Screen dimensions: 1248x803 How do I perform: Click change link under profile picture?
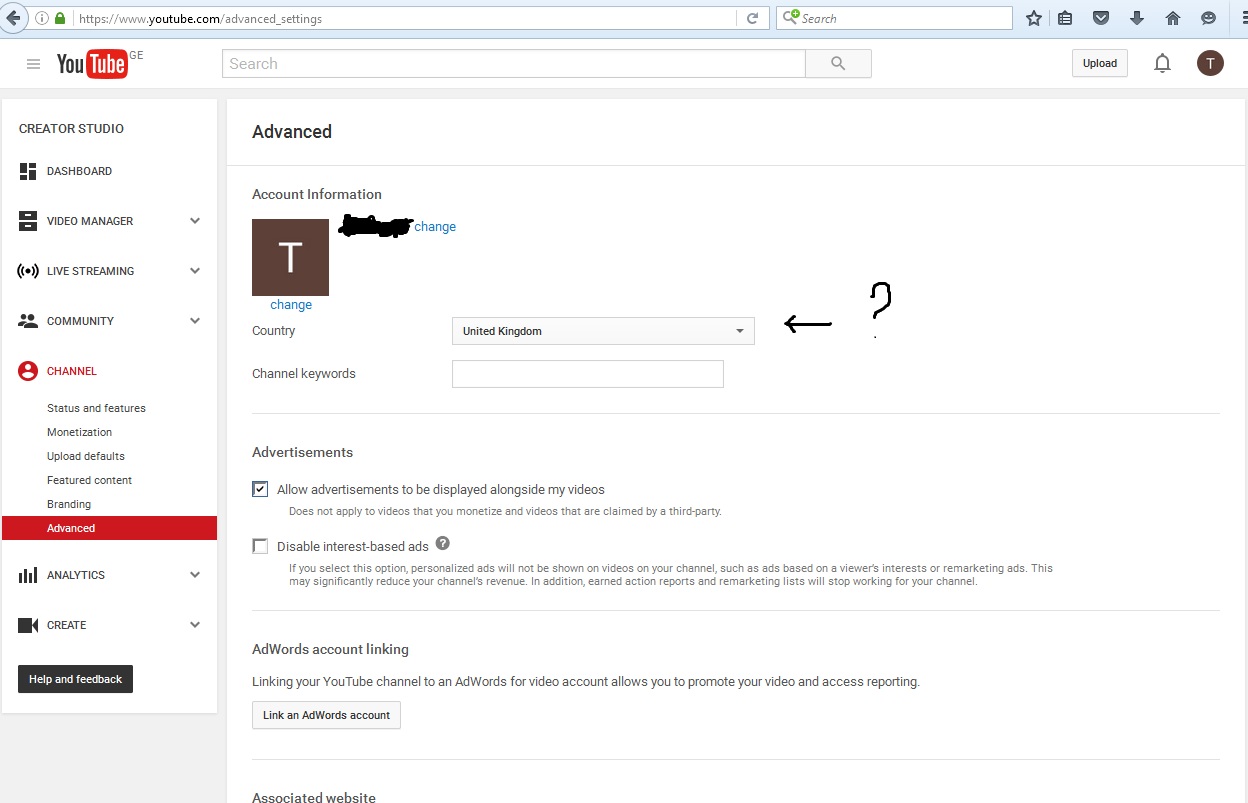[x=291, y=305]
